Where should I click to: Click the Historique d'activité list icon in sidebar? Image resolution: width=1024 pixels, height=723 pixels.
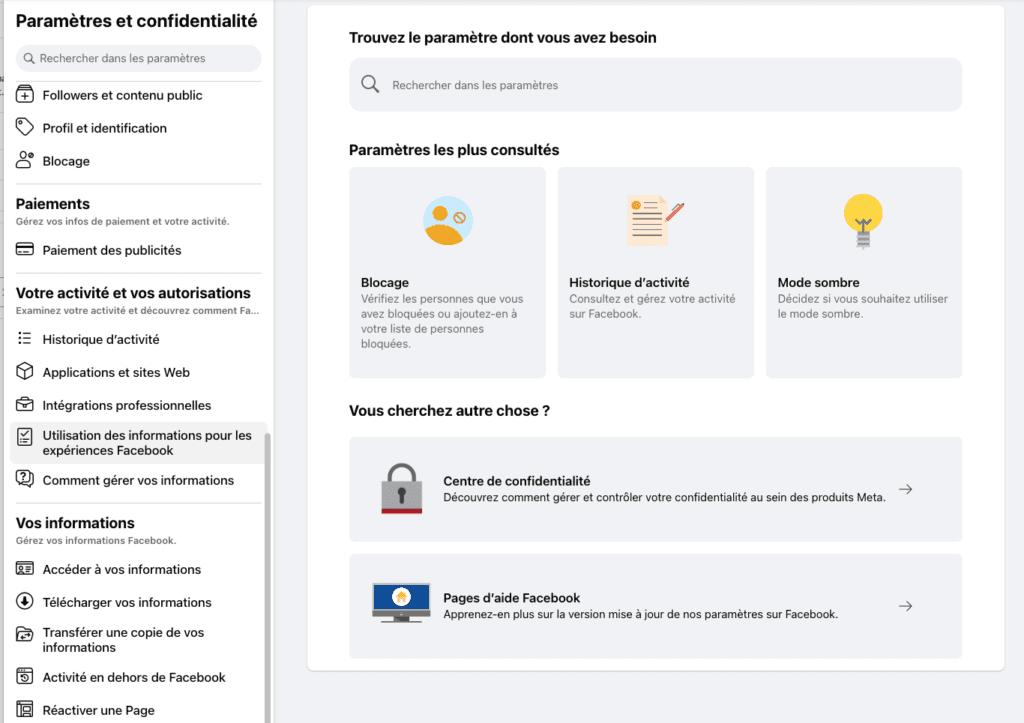[25, 338]
